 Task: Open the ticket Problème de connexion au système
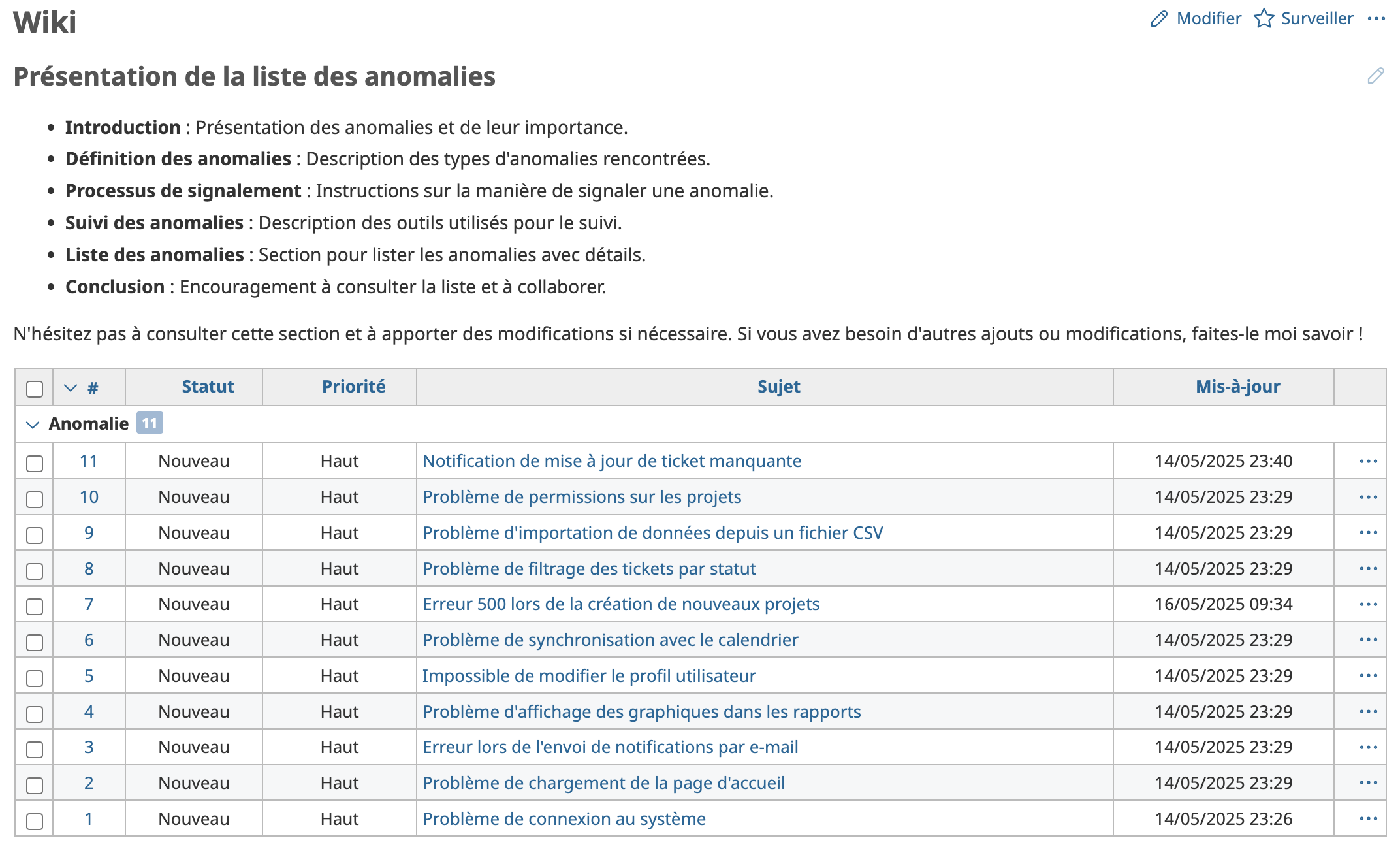564,818
